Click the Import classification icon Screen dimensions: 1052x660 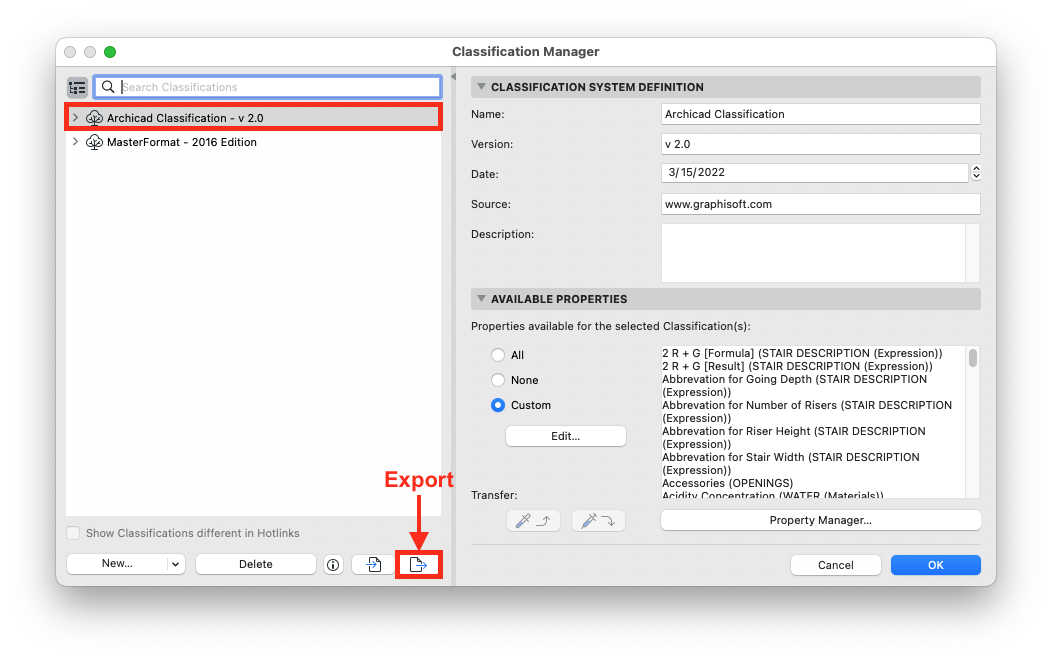tap(373, 565)
